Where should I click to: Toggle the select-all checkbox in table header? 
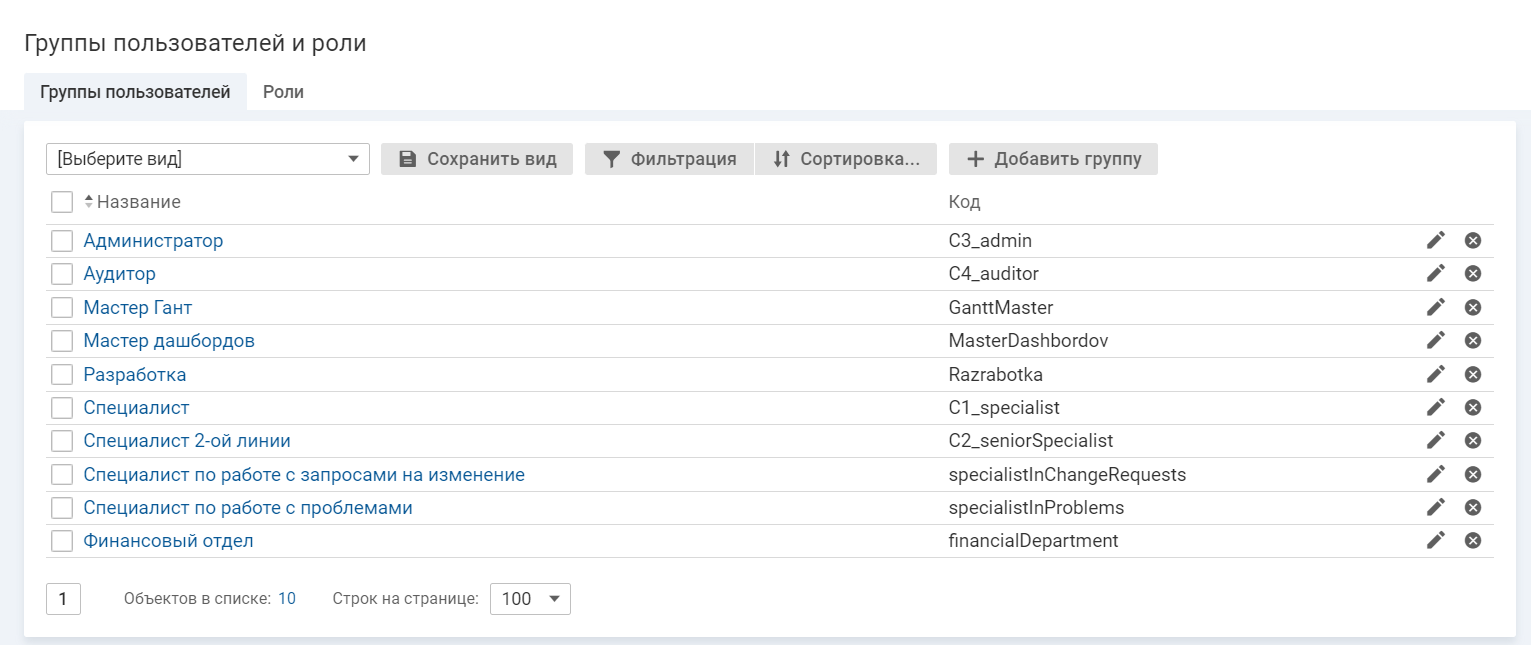click(62, 202)
